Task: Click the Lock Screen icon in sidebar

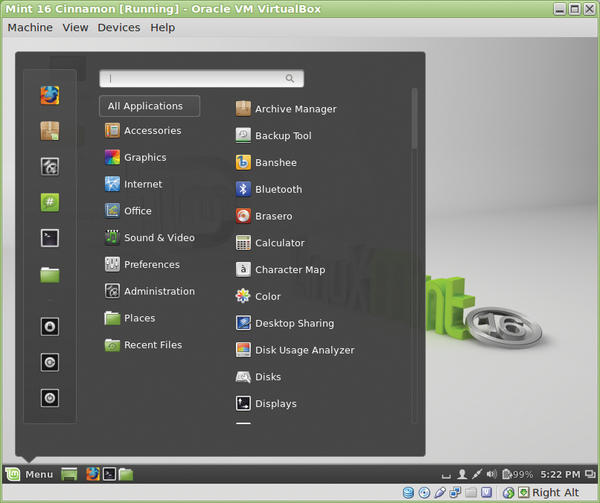Action: point(50,327)
